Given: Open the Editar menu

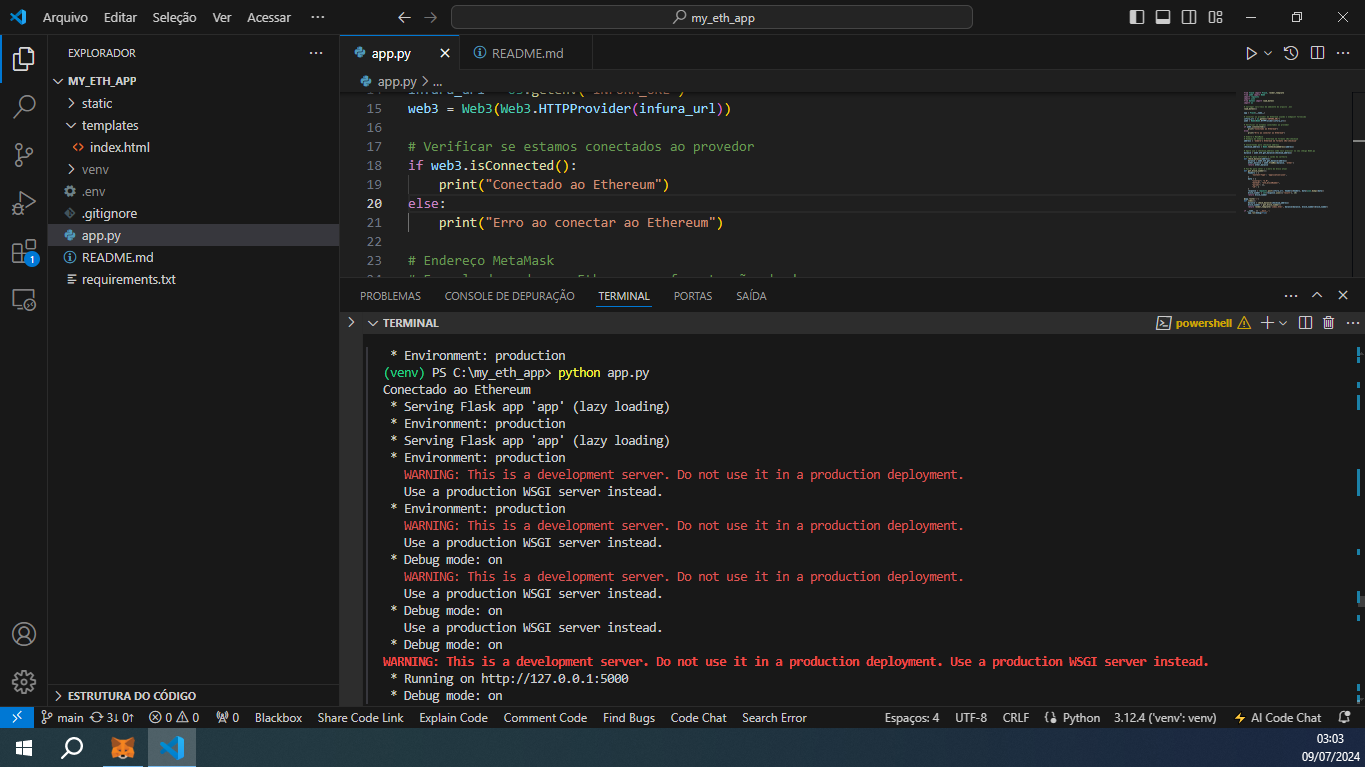Looking at the screenshot, I should tap(120, 17).
